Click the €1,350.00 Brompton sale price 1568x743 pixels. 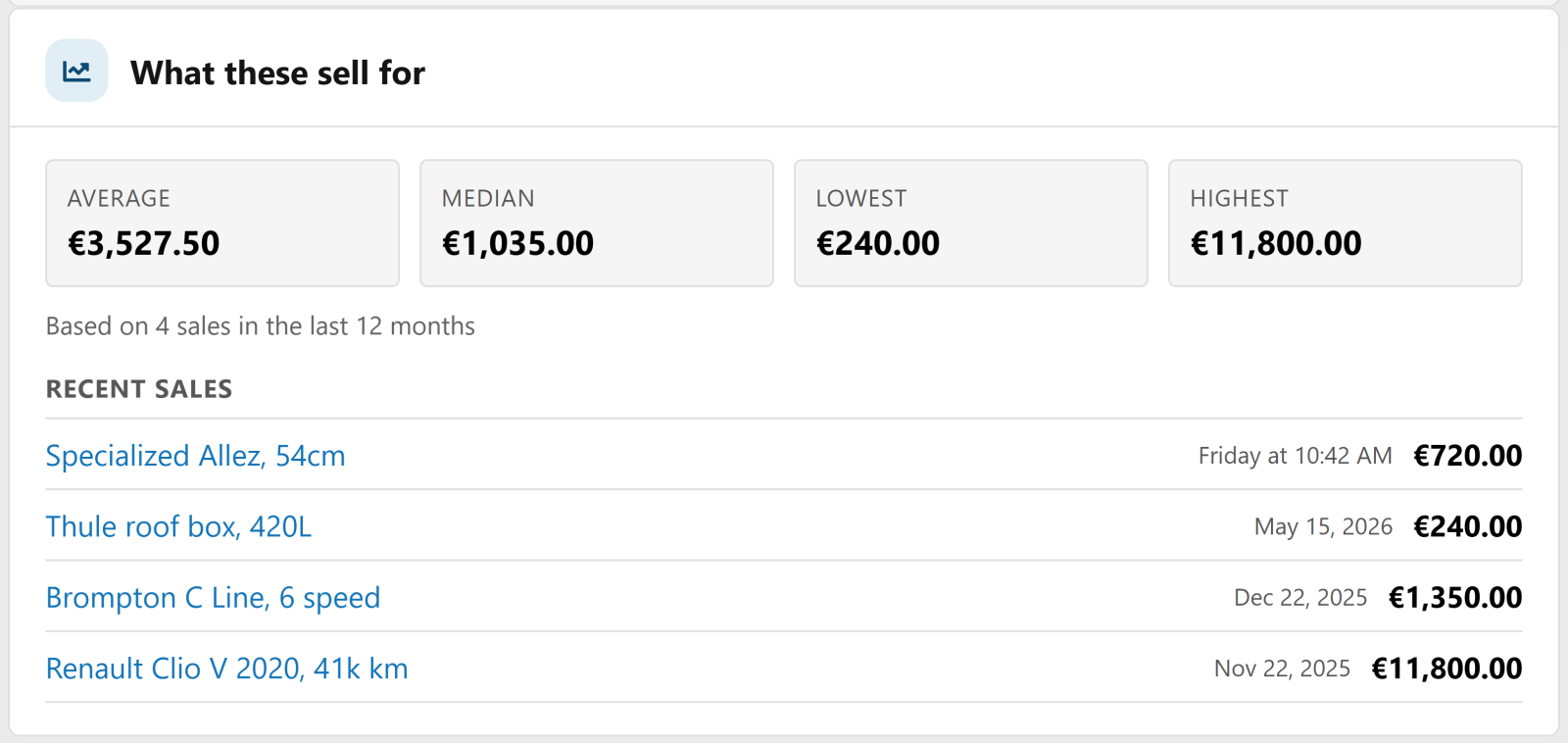[x=1455, y=598]
